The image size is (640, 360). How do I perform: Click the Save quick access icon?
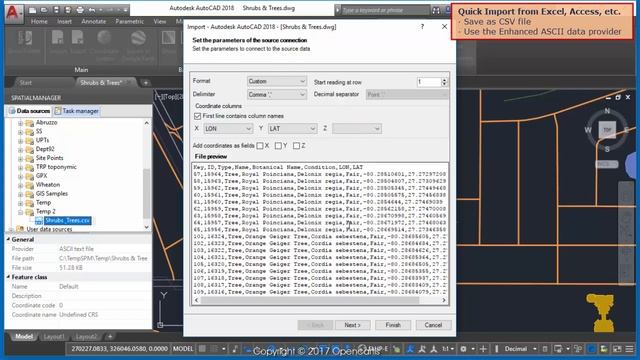coord(56,10)
